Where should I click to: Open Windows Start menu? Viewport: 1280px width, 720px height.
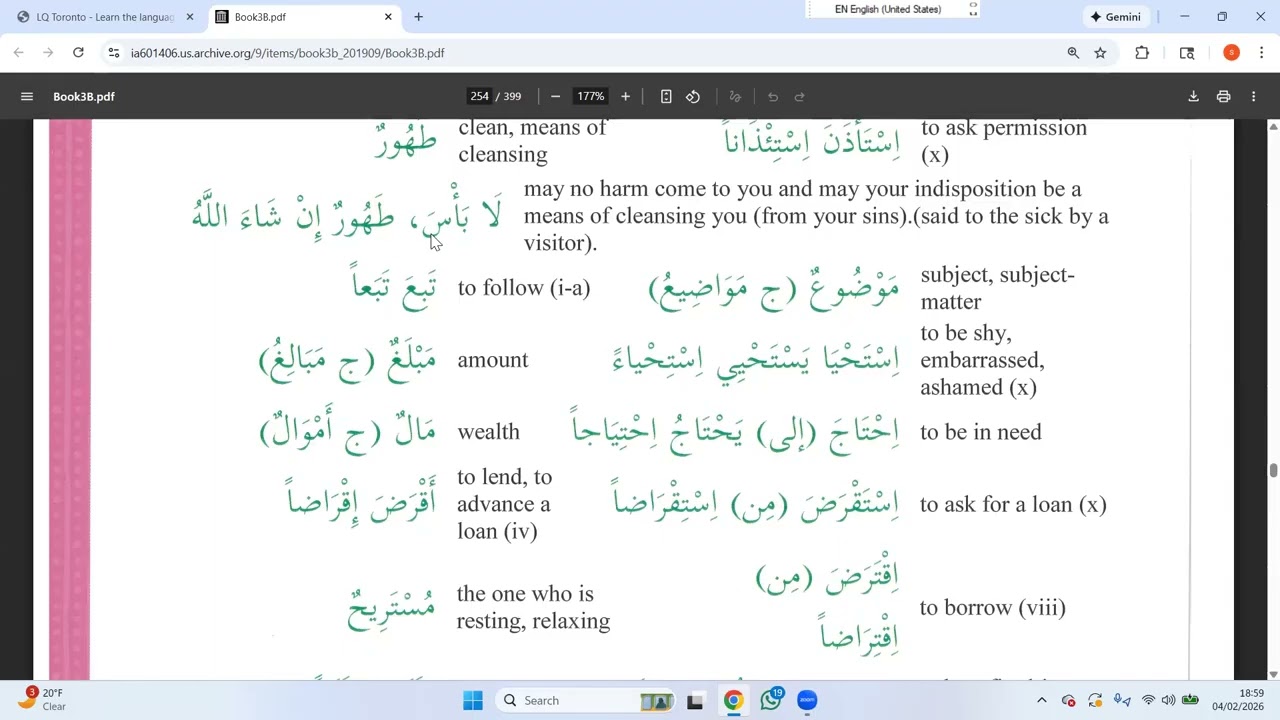[x=473, y=700]
